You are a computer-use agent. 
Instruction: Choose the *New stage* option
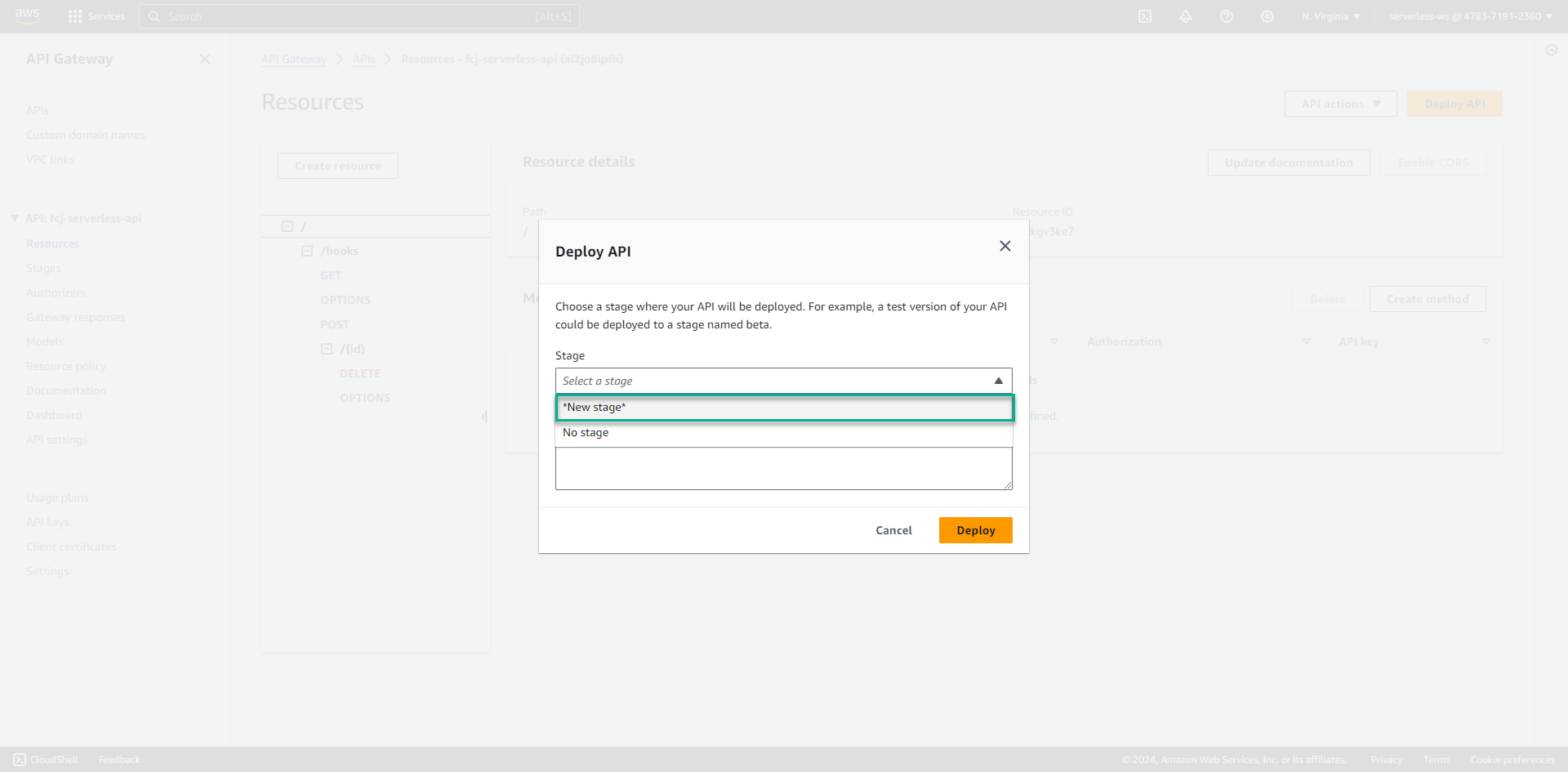coord(785,408)
